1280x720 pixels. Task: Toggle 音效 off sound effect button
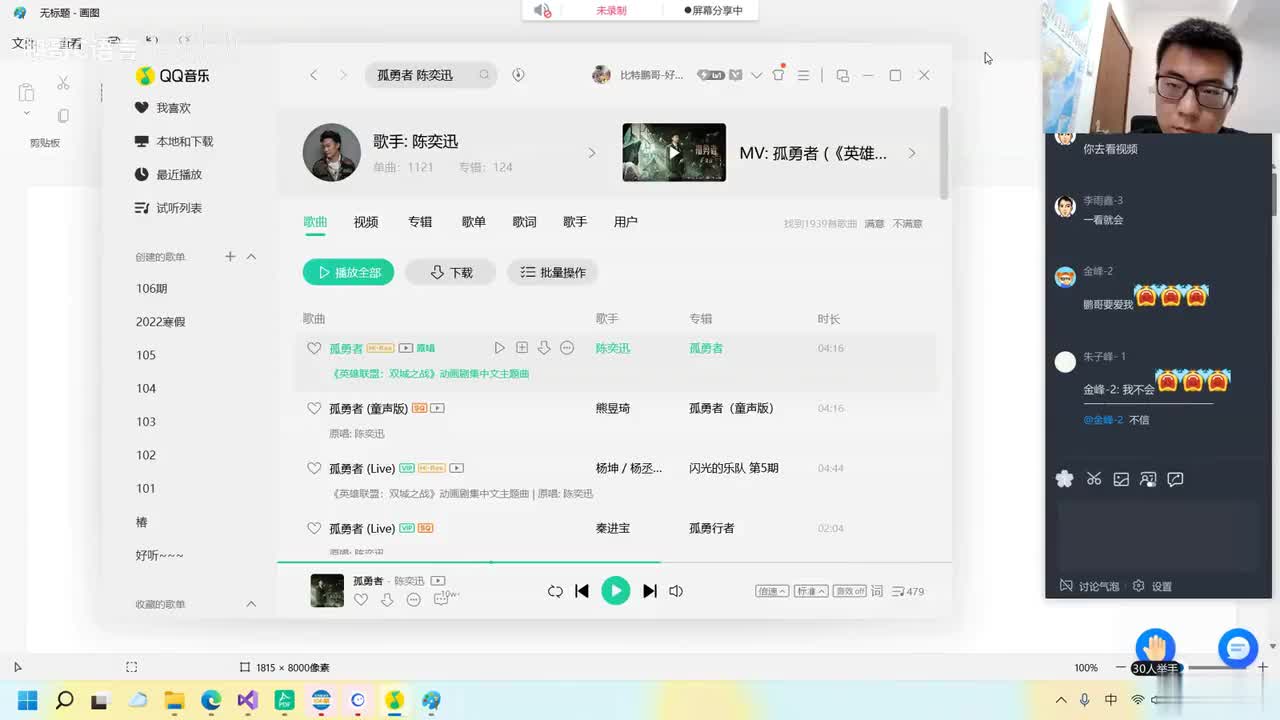coord(850,591)
